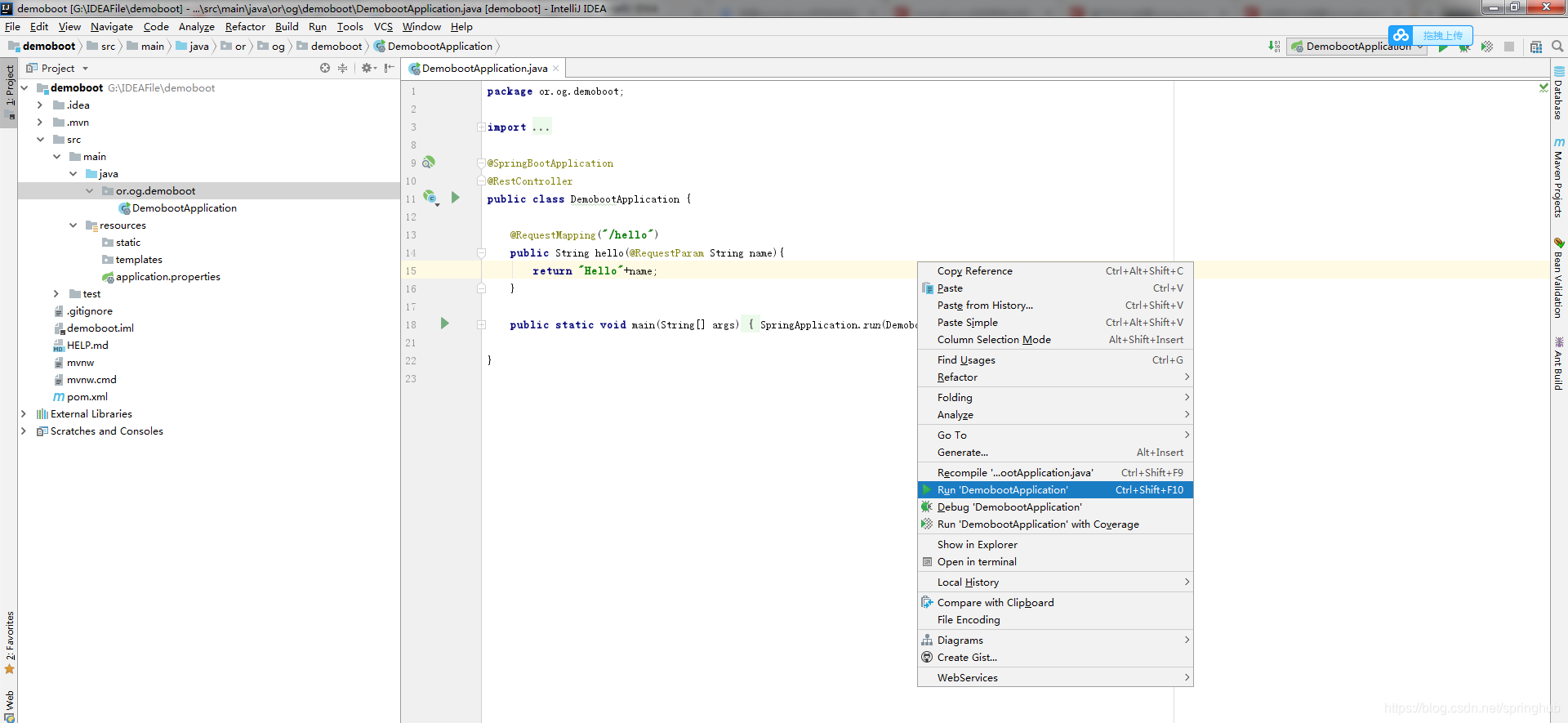
Task: Select HELP.md in project tree
Action: pyautogui.click(x=80, y=345)
